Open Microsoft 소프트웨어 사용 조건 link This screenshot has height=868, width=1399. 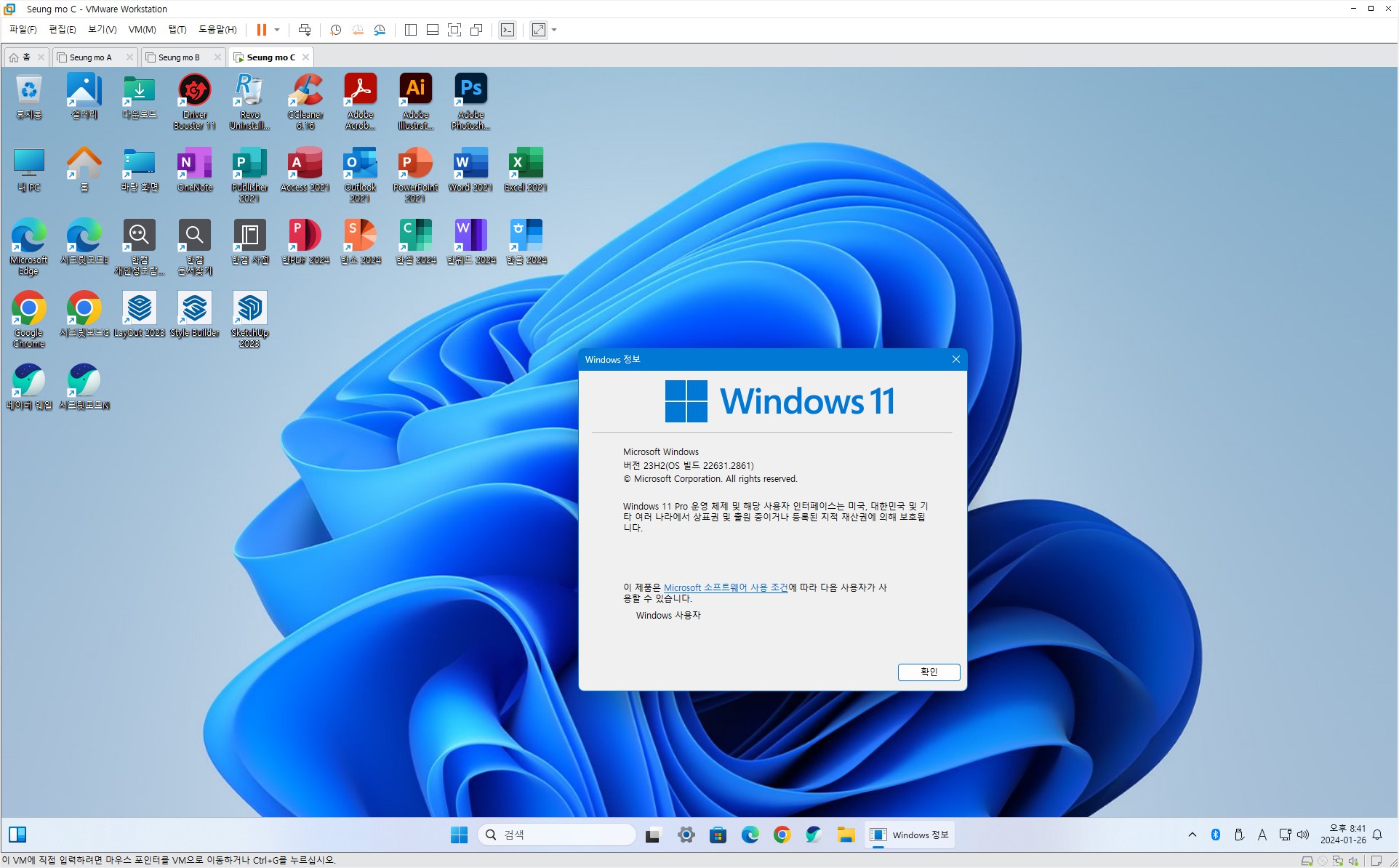pos(725,587)
